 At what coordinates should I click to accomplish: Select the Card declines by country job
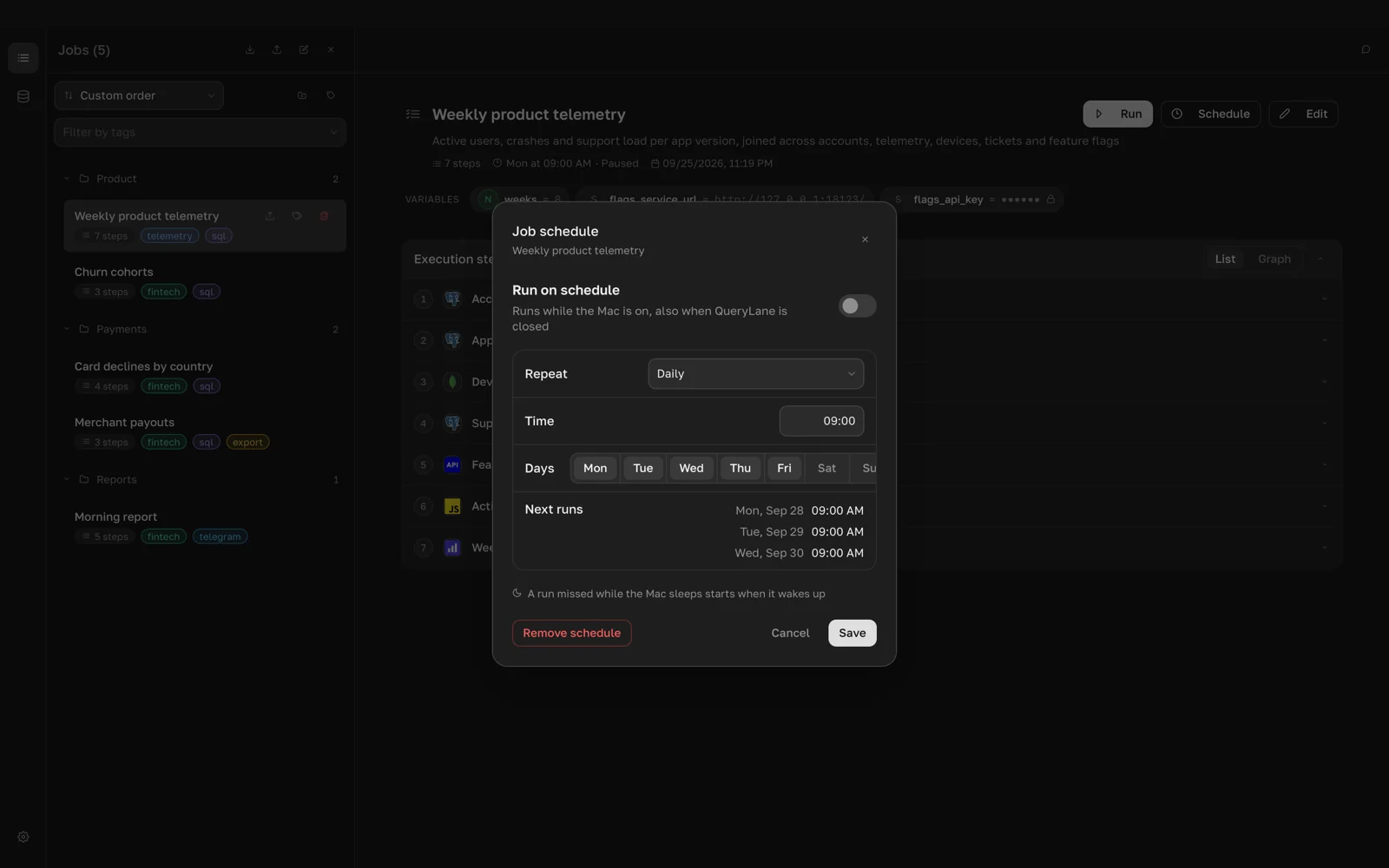pos(205,376)
